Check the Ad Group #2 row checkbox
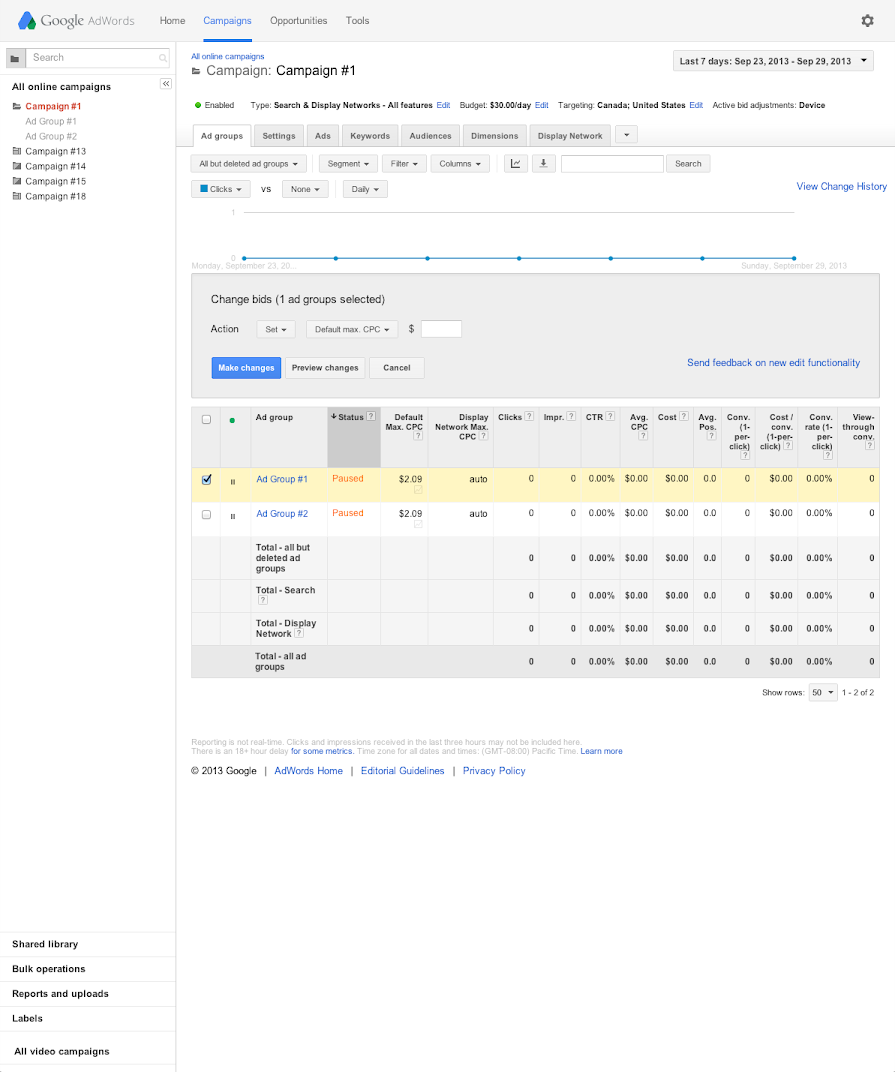This screenshot has height=1072, width=895. click(206, 513)
